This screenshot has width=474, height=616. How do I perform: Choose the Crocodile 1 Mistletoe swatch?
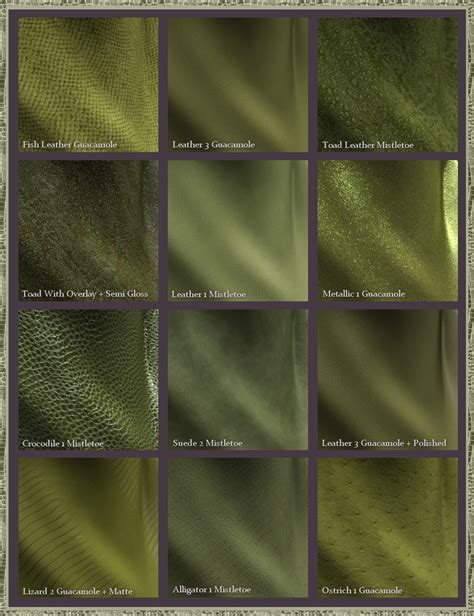tap(88, 380)
